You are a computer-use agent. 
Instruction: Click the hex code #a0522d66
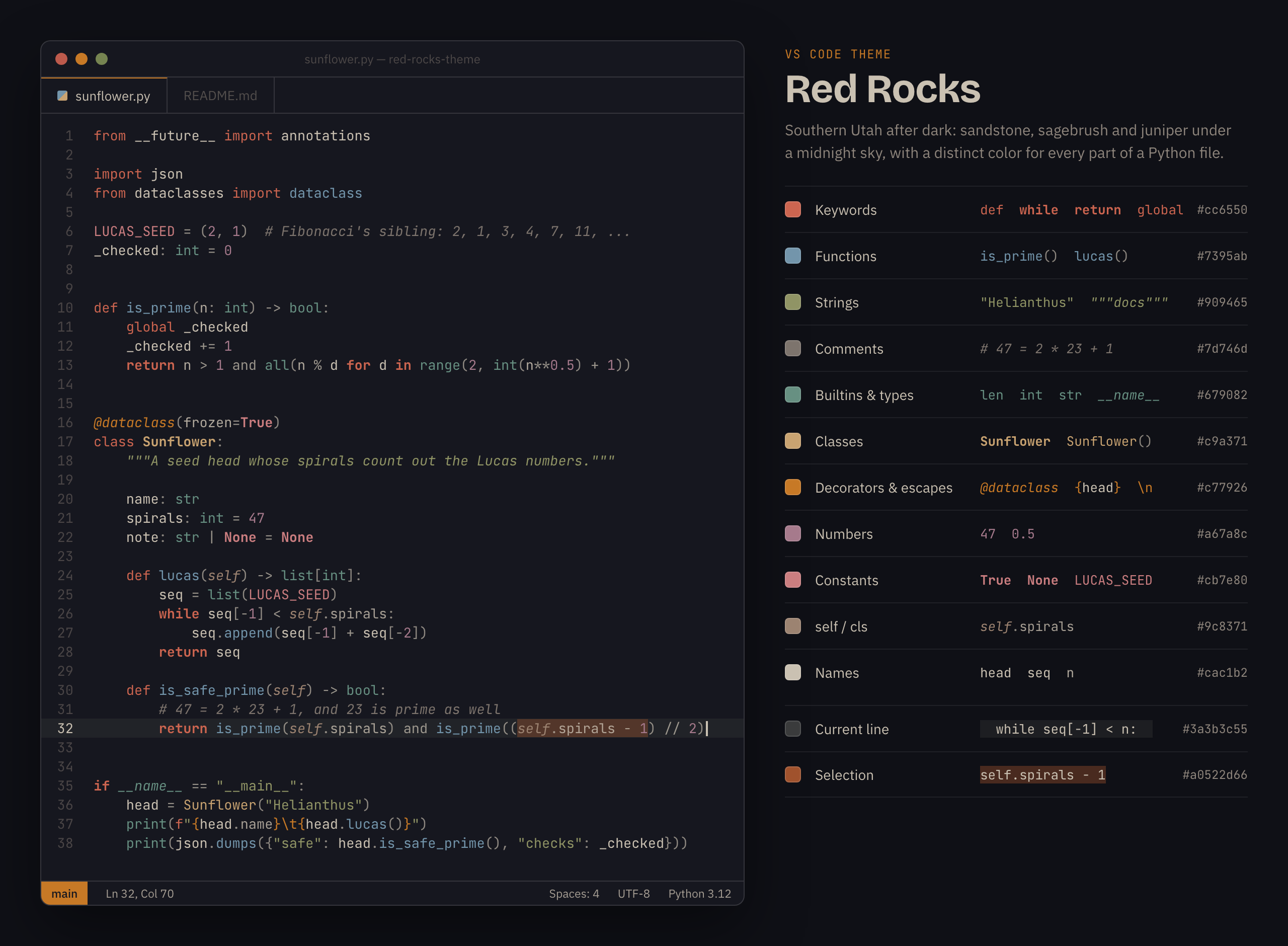pyautogui.click(x=1215, y=775)
